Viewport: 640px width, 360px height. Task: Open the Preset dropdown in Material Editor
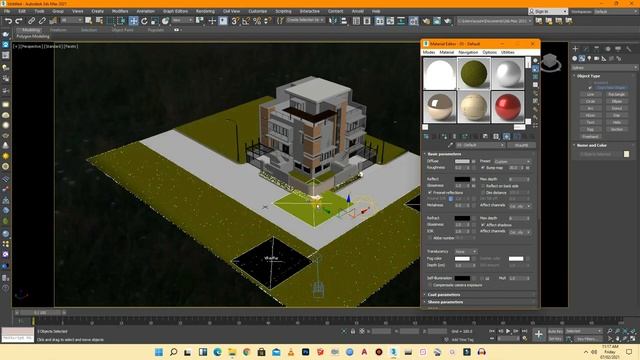point(512,161)
